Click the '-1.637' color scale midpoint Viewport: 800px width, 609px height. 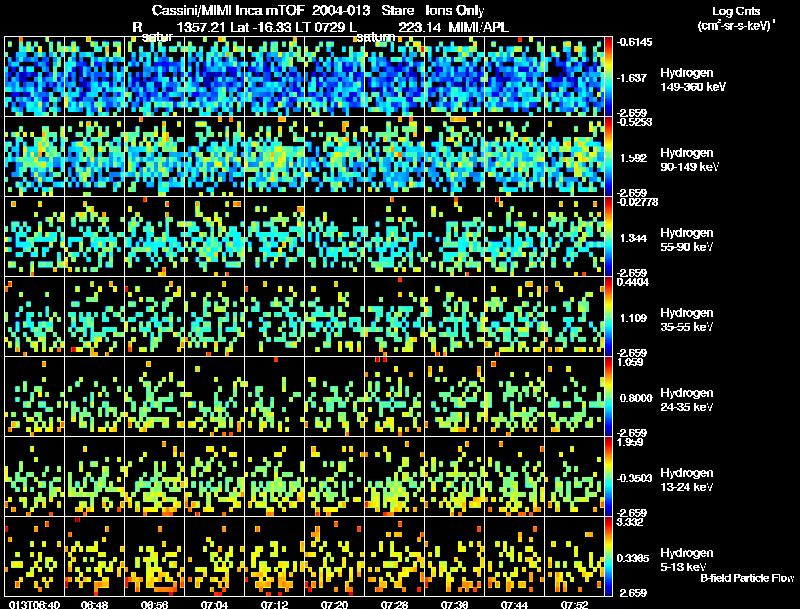(632, 78)
